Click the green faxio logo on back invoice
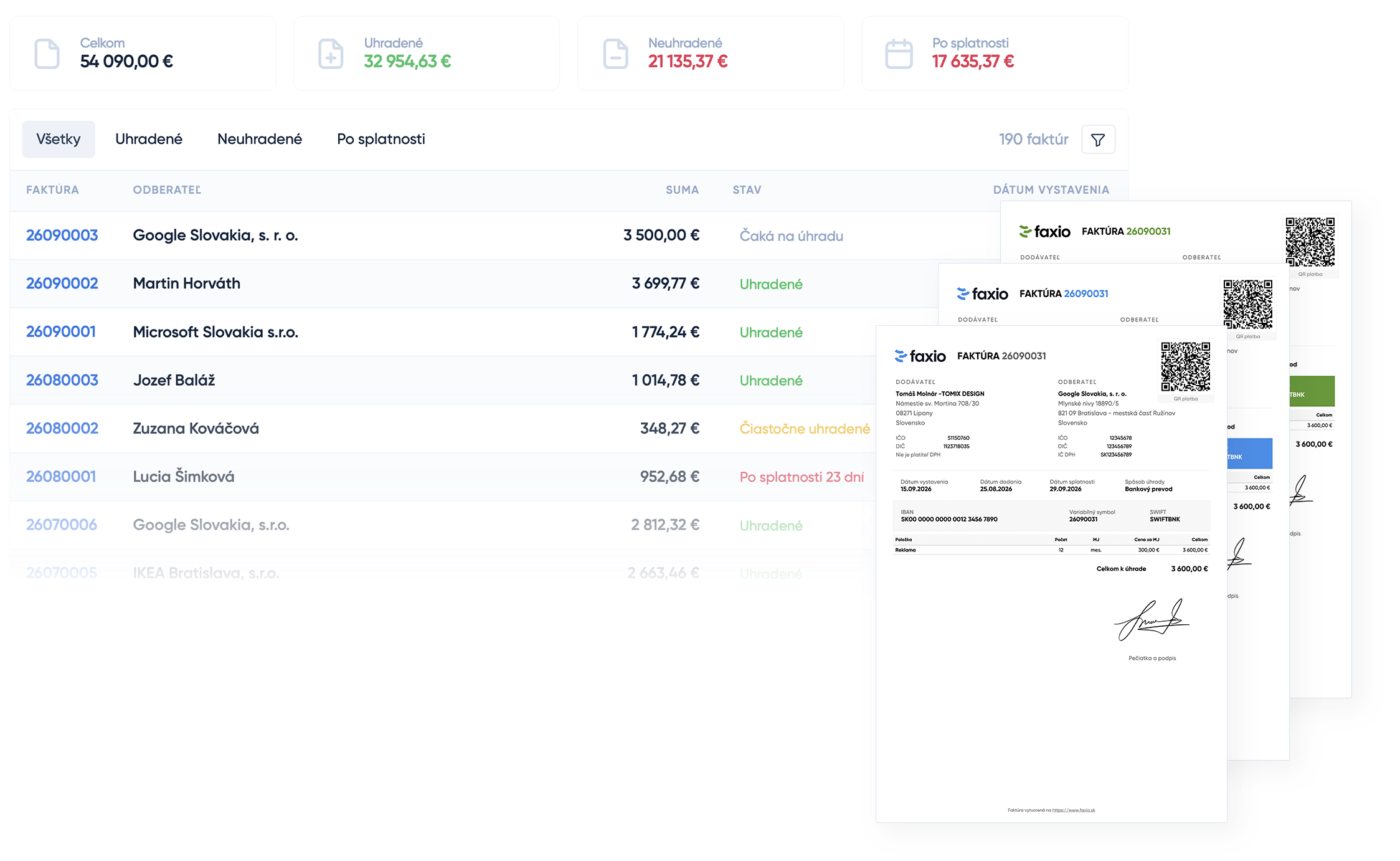Image resolution: width=1400 pixels, height=861 pixels. point(1044,231)
